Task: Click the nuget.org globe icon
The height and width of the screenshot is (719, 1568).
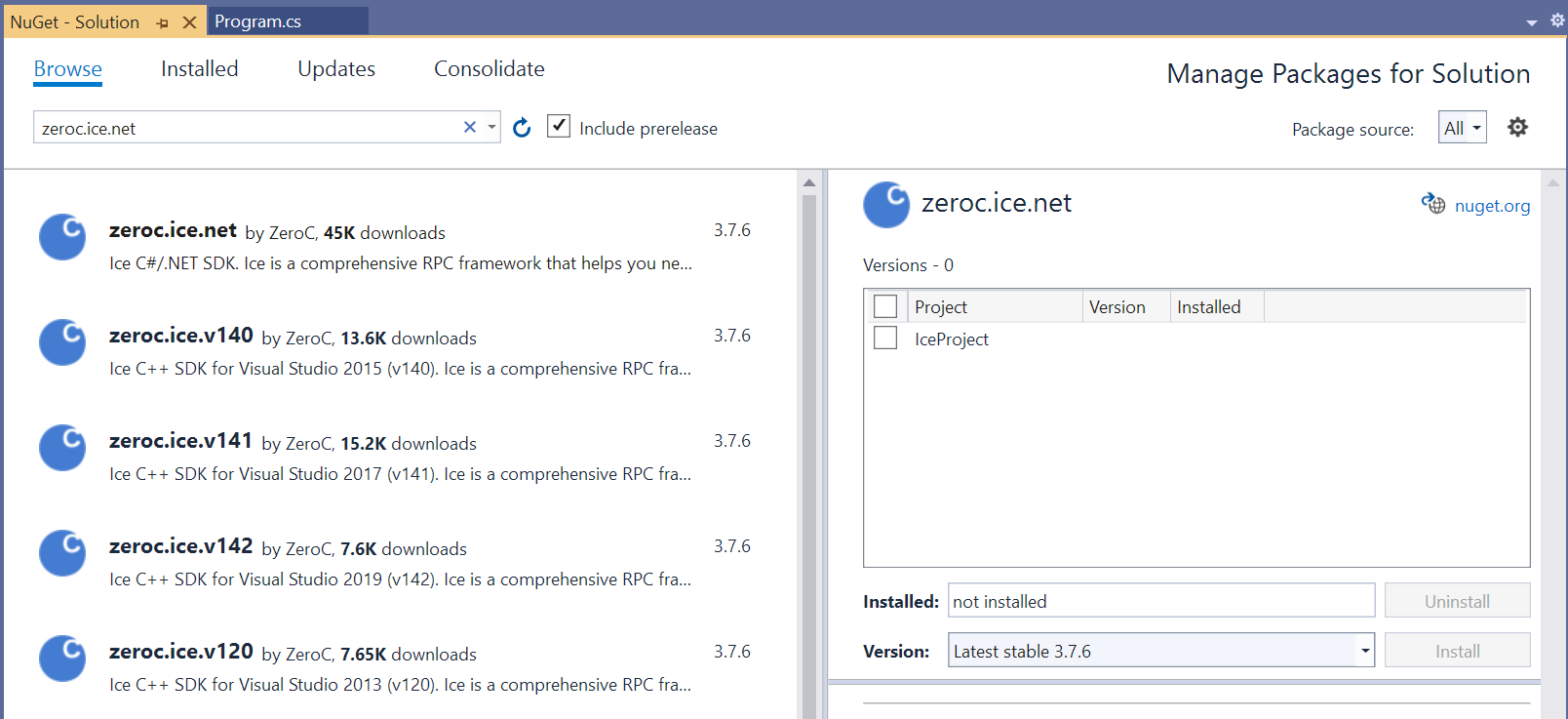Action: coord(1433,204)
